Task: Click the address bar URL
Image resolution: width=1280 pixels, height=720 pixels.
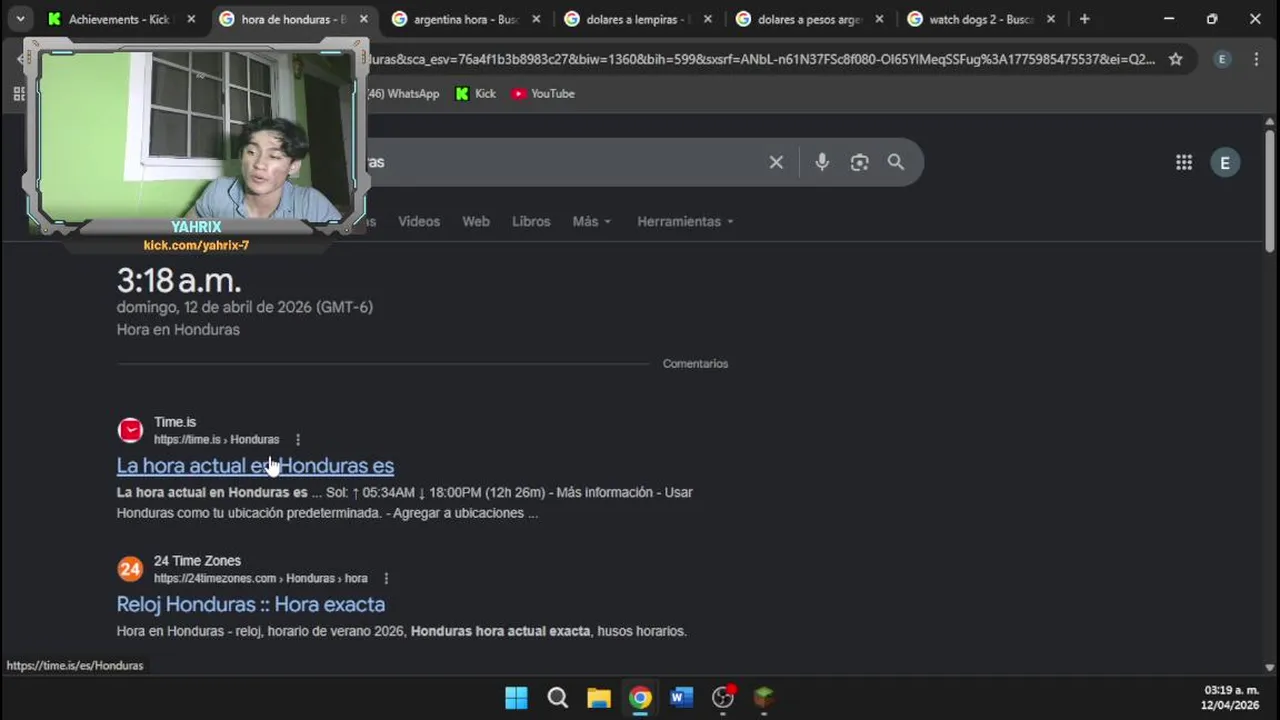Action: click(x=760, y=59)
